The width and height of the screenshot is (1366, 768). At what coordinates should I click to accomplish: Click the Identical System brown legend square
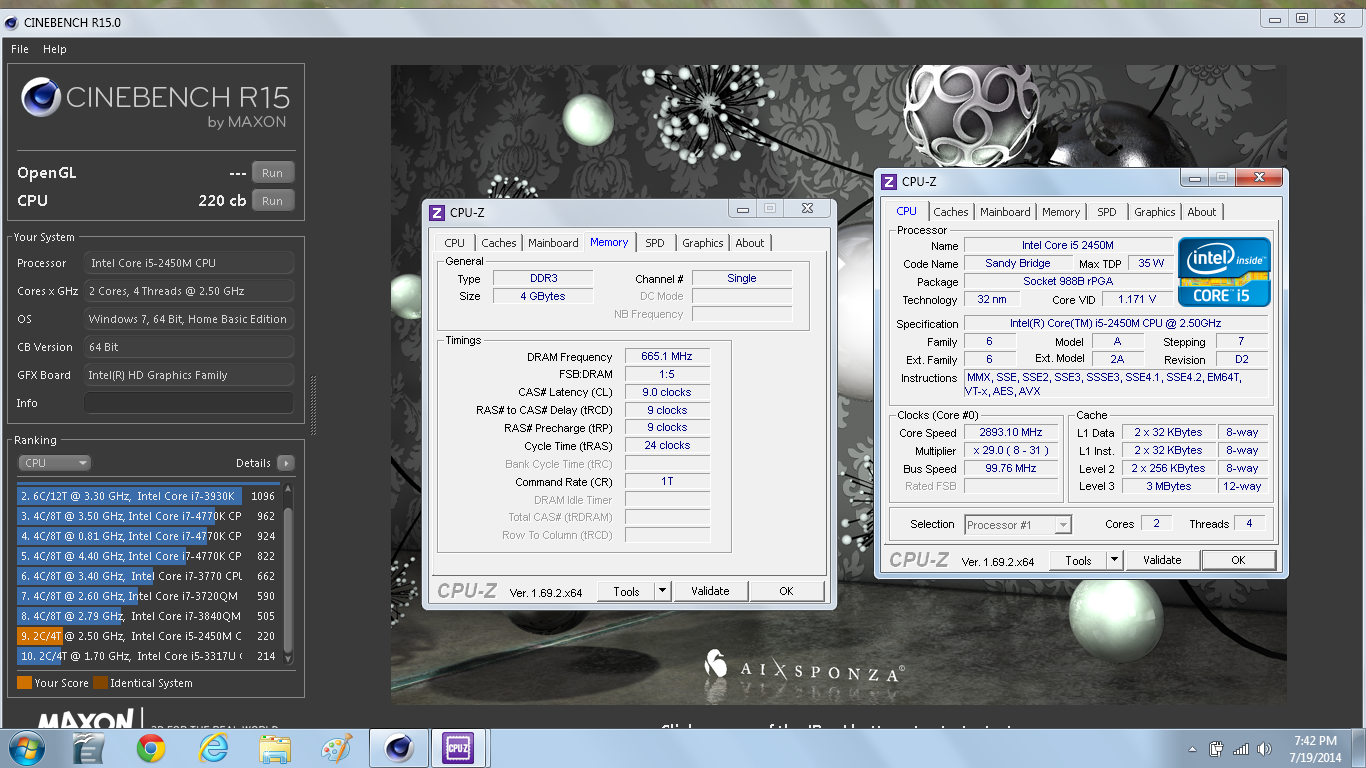(x=101, y=683)
